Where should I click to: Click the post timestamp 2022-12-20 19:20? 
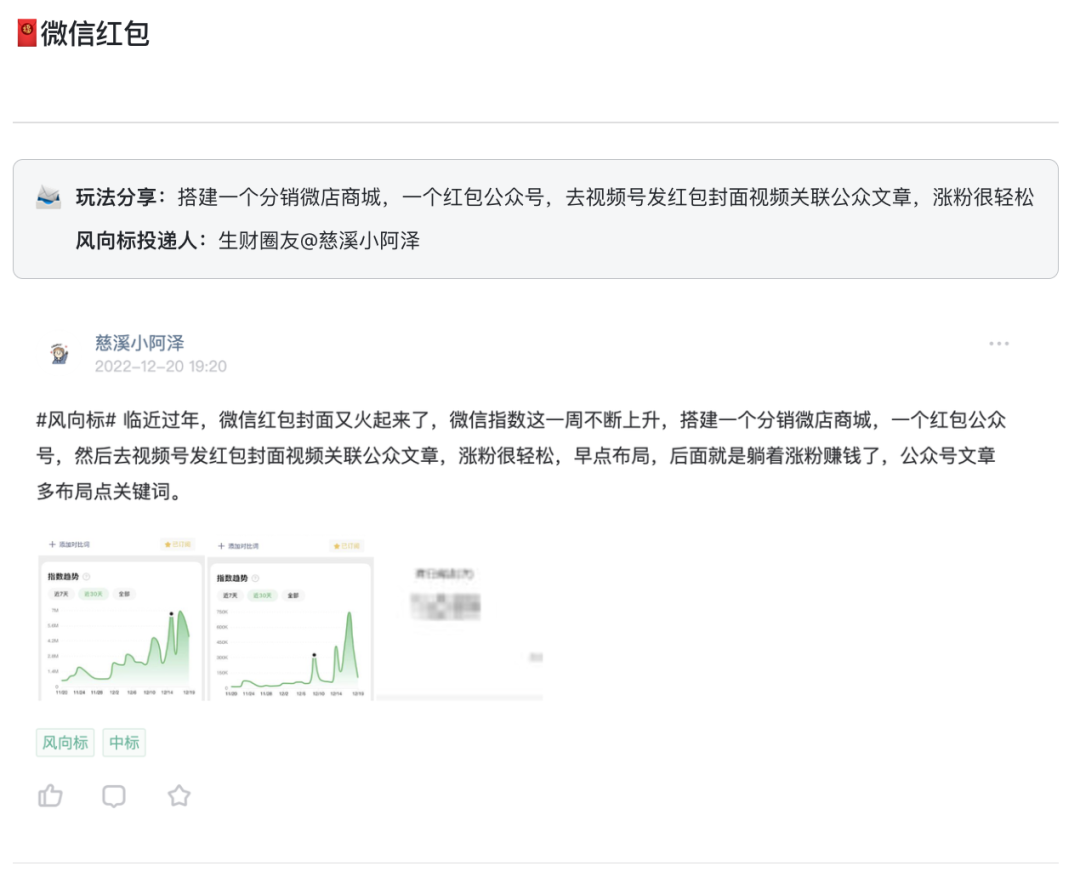click(160, 366)
